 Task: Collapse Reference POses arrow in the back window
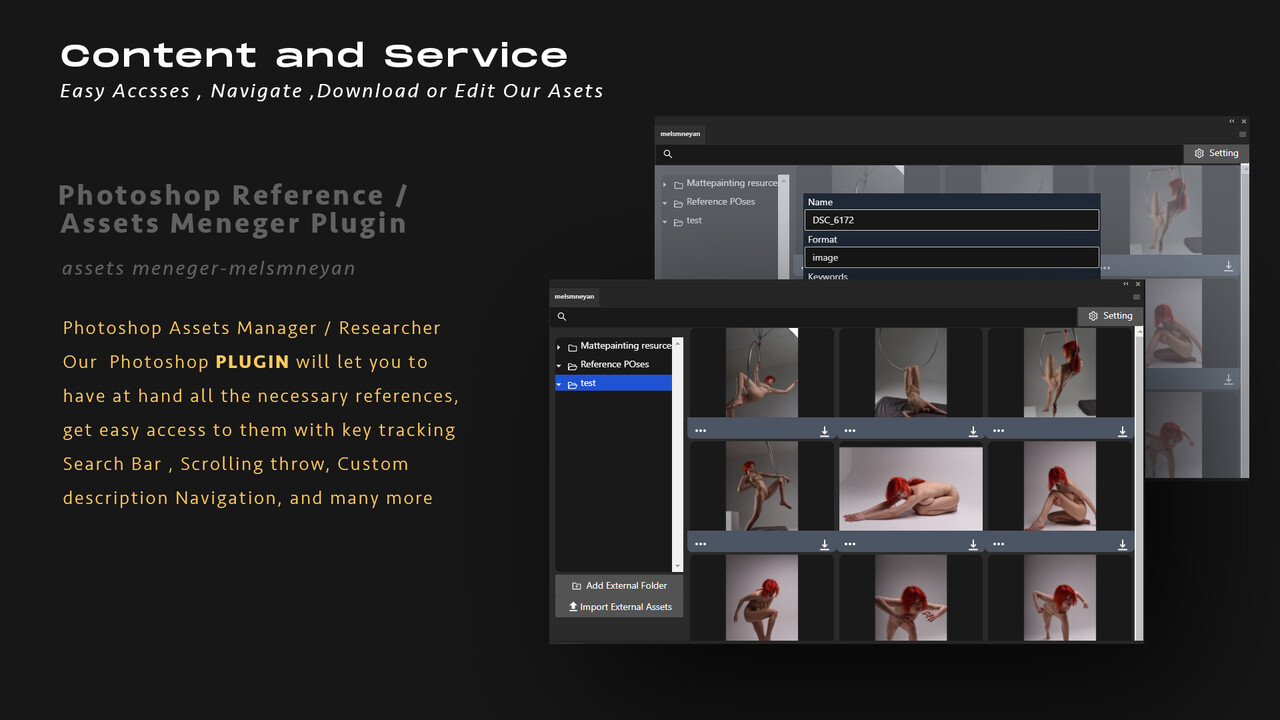[x=665, y=202]
